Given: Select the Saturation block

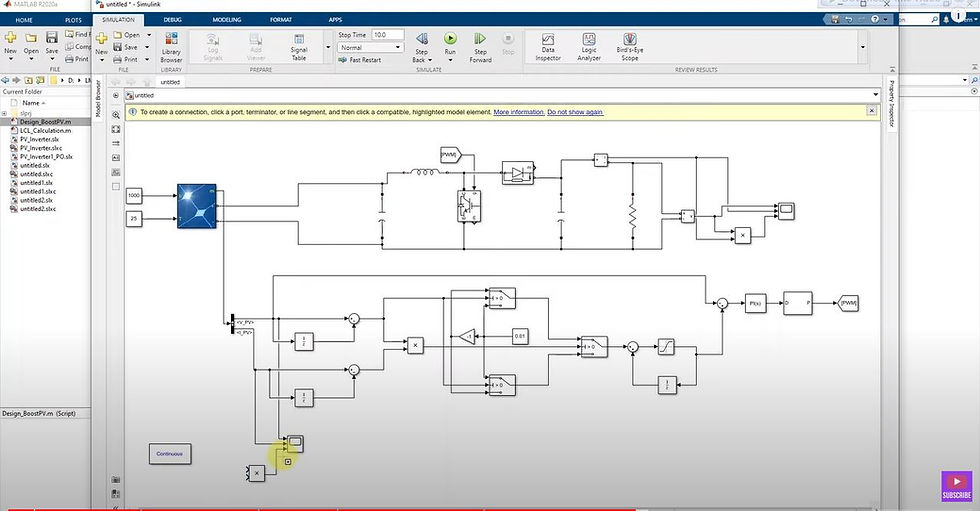Looking at the screenshot, I should 666,346.
